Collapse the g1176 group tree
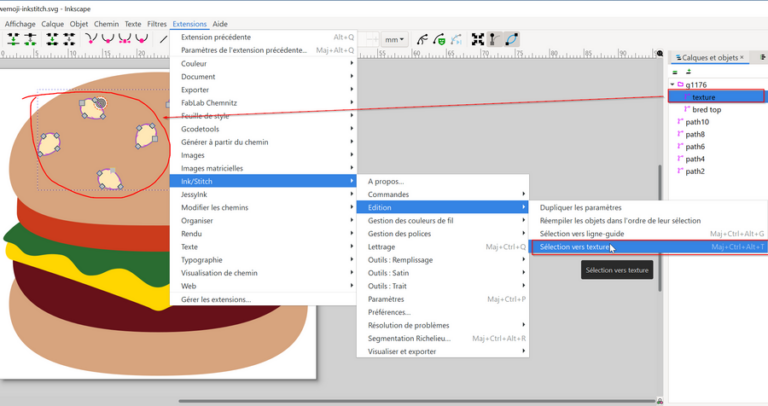Screen dimensions: 768x406 click(x=672, y=85)
